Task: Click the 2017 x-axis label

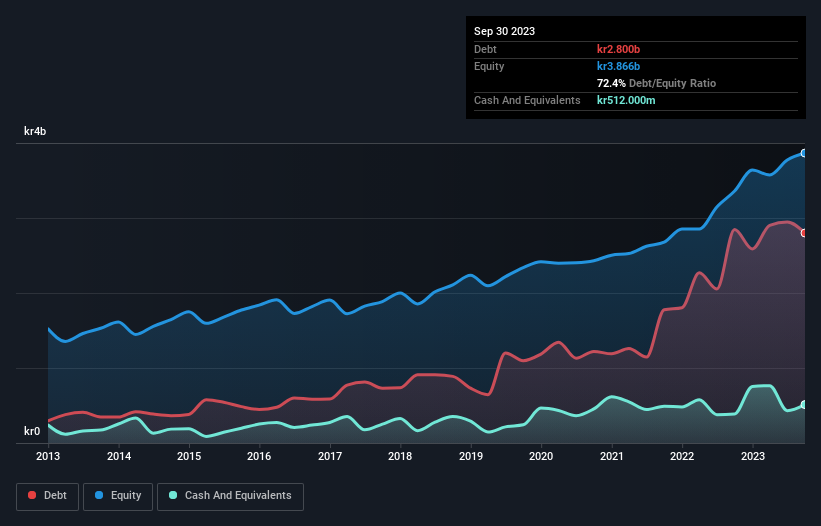Action: 330,456
